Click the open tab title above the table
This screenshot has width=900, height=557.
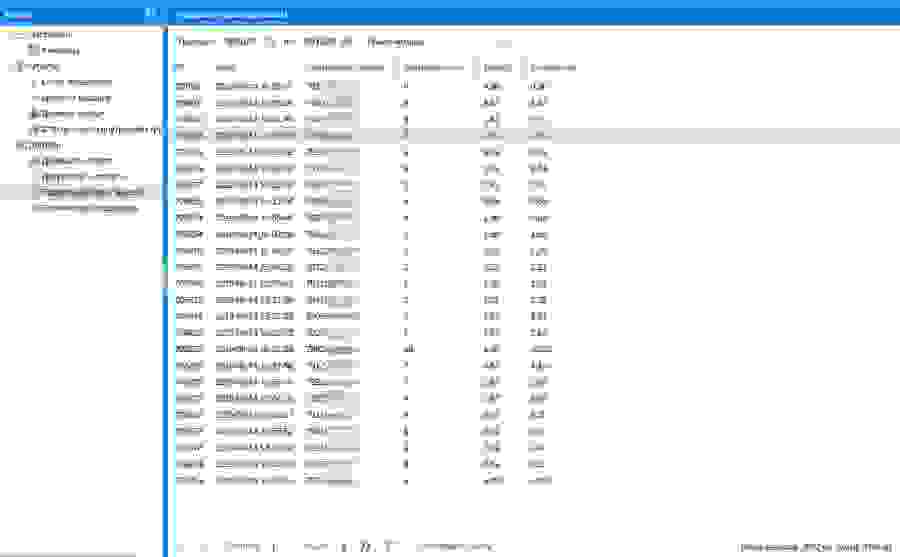click(232, 14)
